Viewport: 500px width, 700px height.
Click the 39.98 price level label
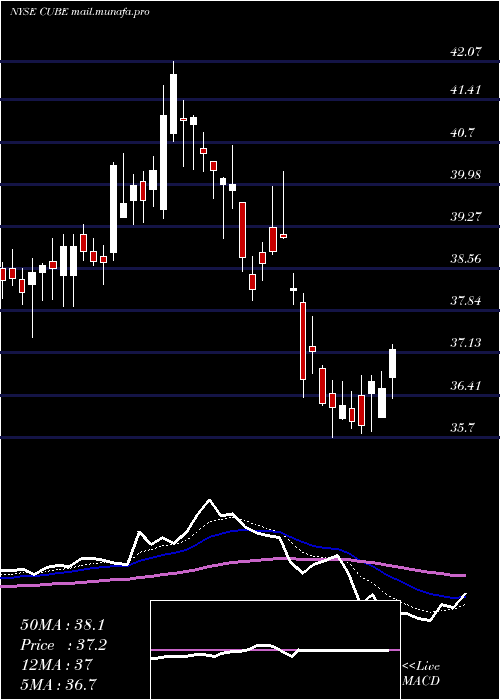point(466,175)
